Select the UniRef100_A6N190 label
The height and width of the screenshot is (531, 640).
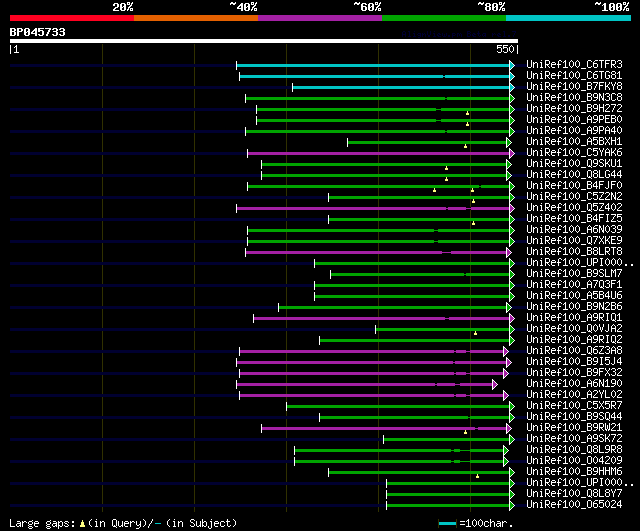pyautogui.click(x=574, y=384)
